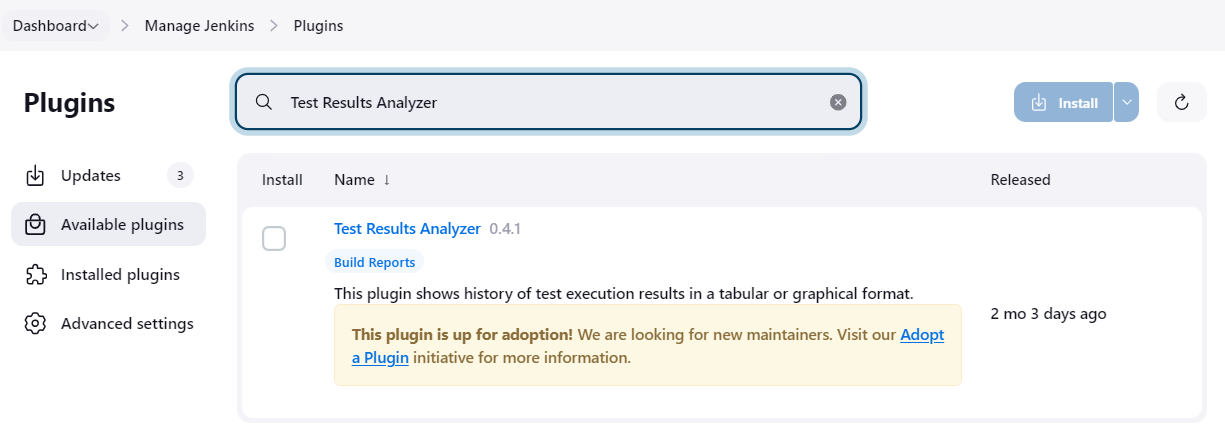Click the Advanced settings gear icon
Screen dimensions: 1225x447
point(35,324)
